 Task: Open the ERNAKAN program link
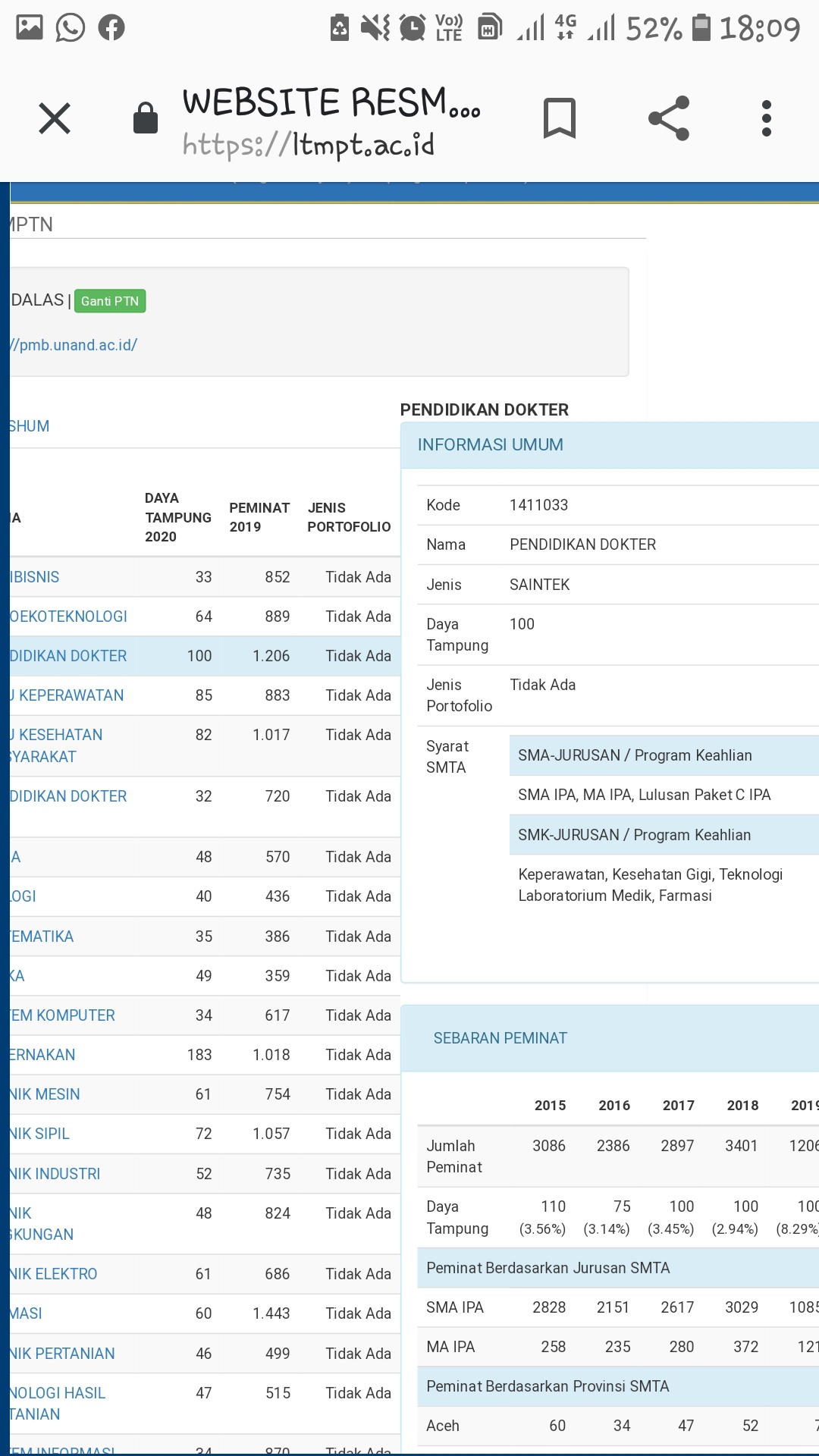point(43,1055)
